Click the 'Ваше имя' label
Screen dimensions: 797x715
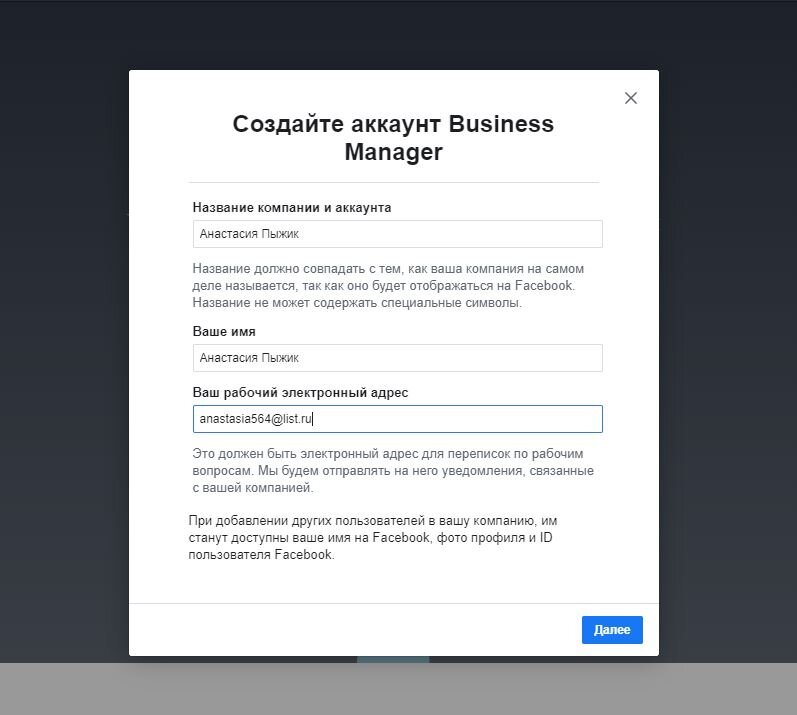point(224,331)
